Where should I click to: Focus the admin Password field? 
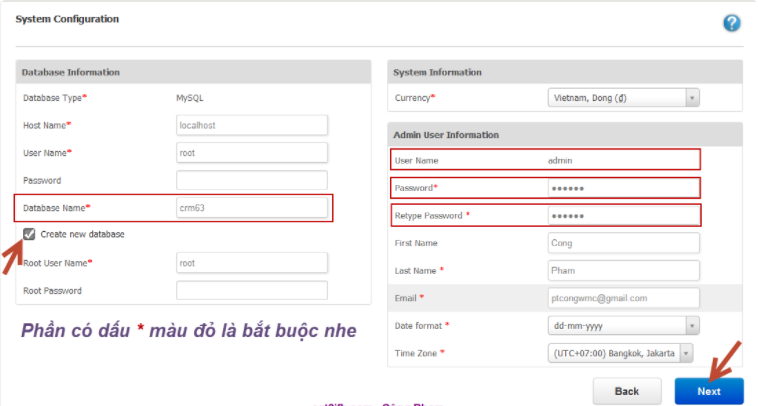tap(623, 188)
